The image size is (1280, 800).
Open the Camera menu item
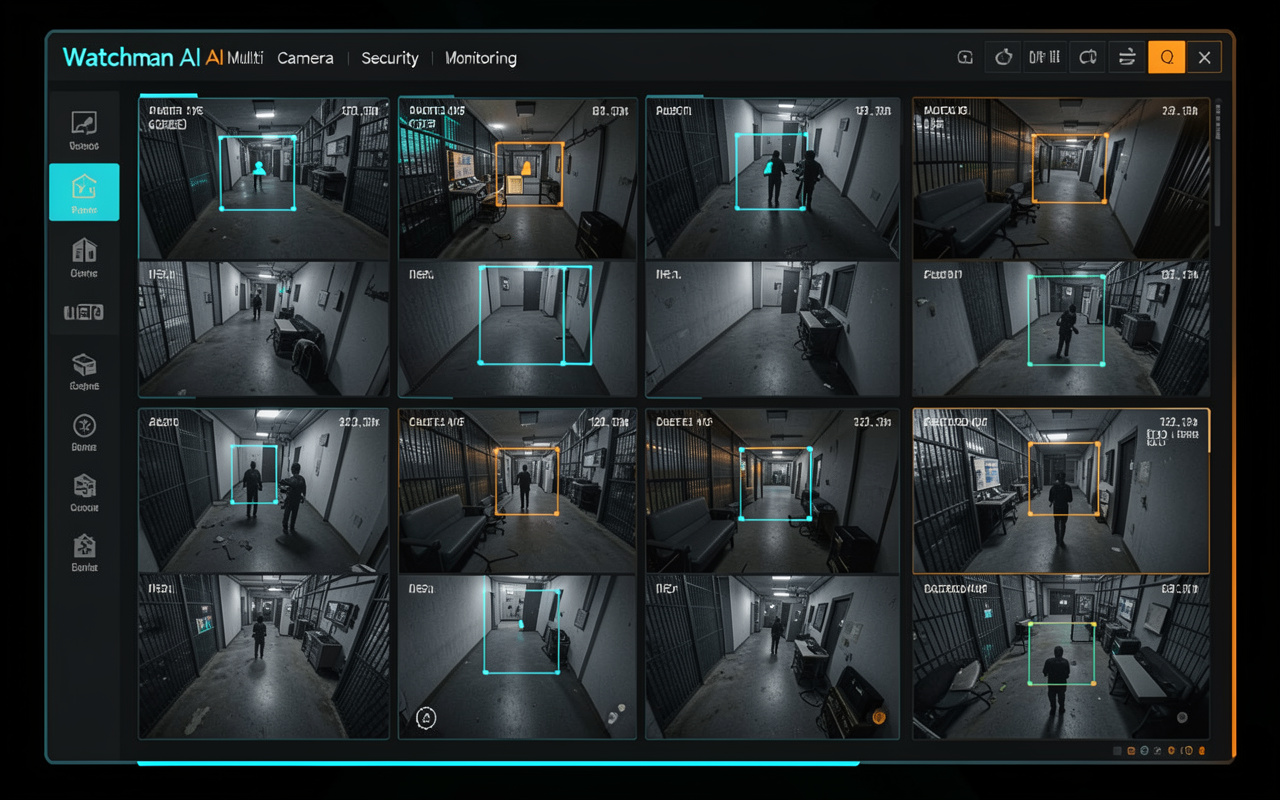305,58
